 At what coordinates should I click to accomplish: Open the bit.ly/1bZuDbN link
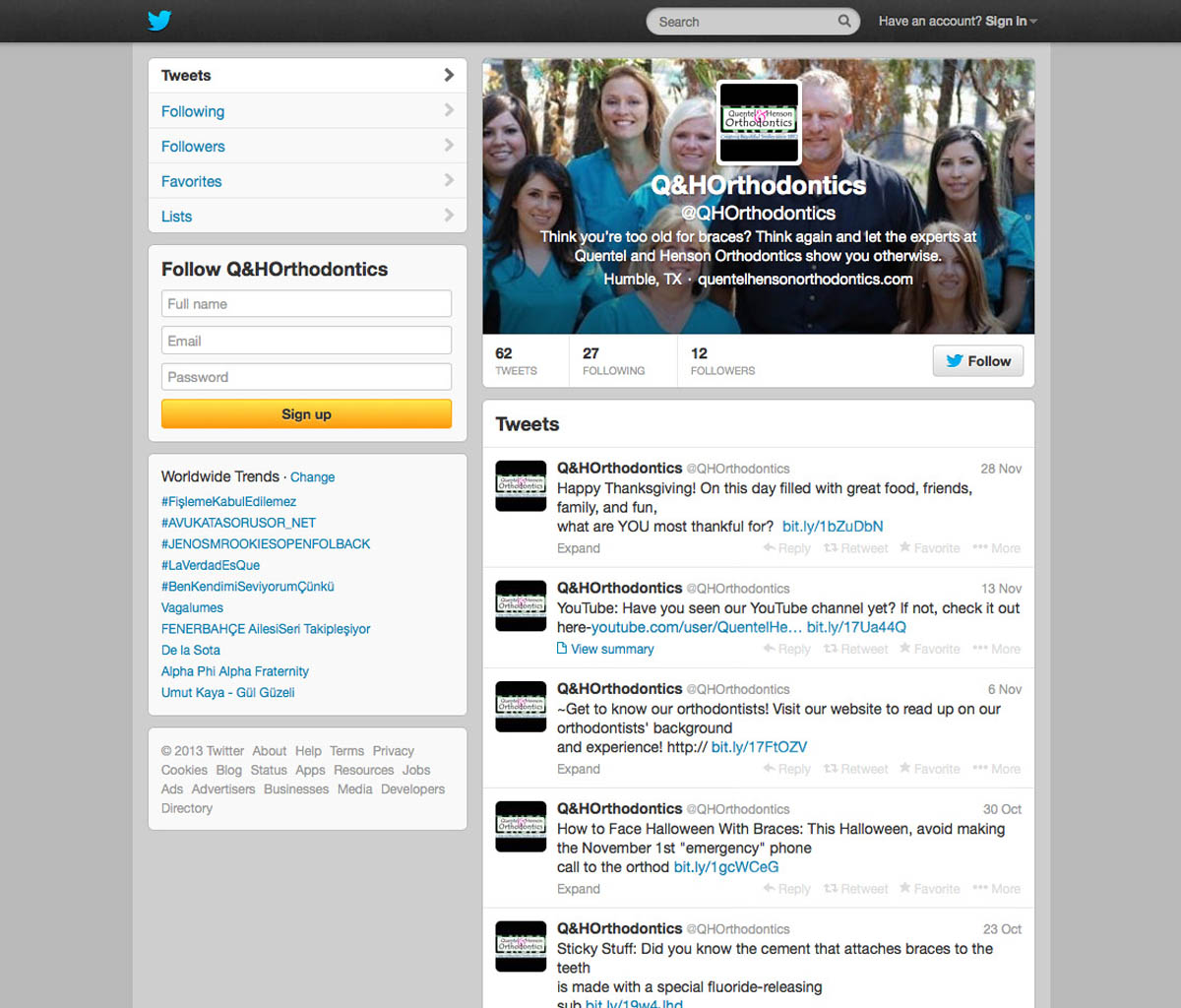tap(833, 527)
